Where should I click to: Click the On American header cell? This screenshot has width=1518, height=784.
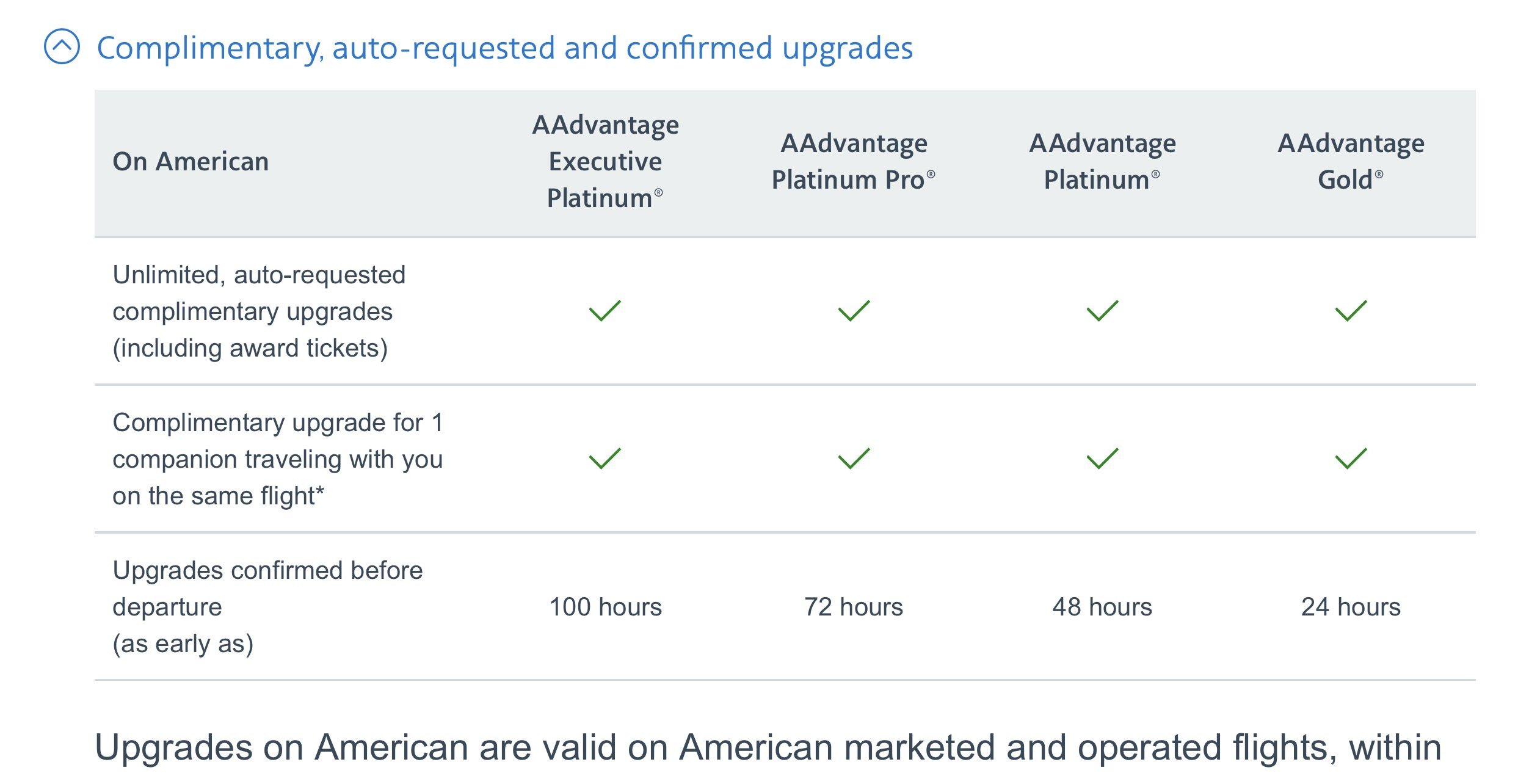pos(191,161)
